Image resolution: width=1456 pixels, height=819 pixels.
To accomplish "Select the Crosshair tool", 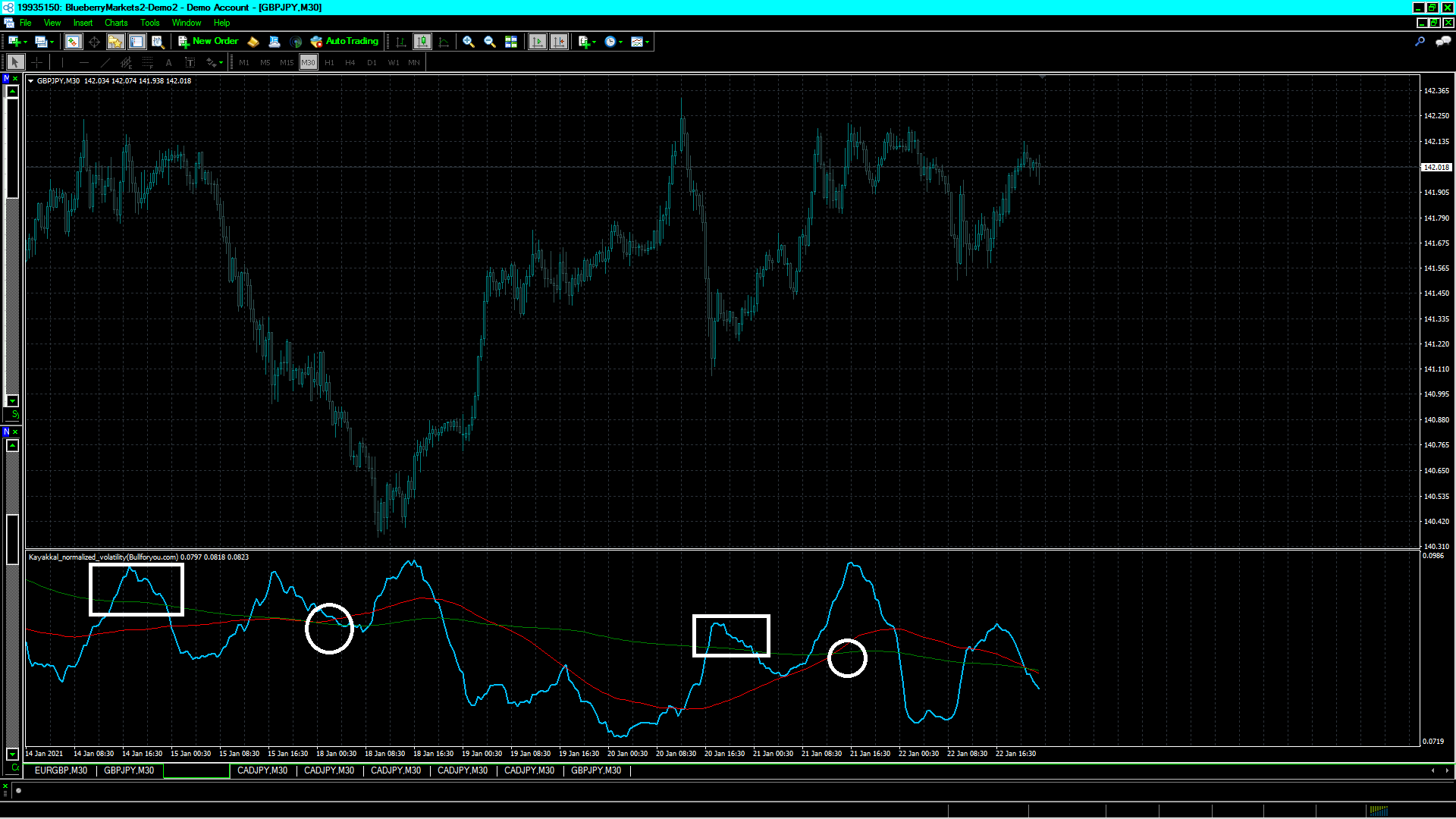I will tap(36, 62).
